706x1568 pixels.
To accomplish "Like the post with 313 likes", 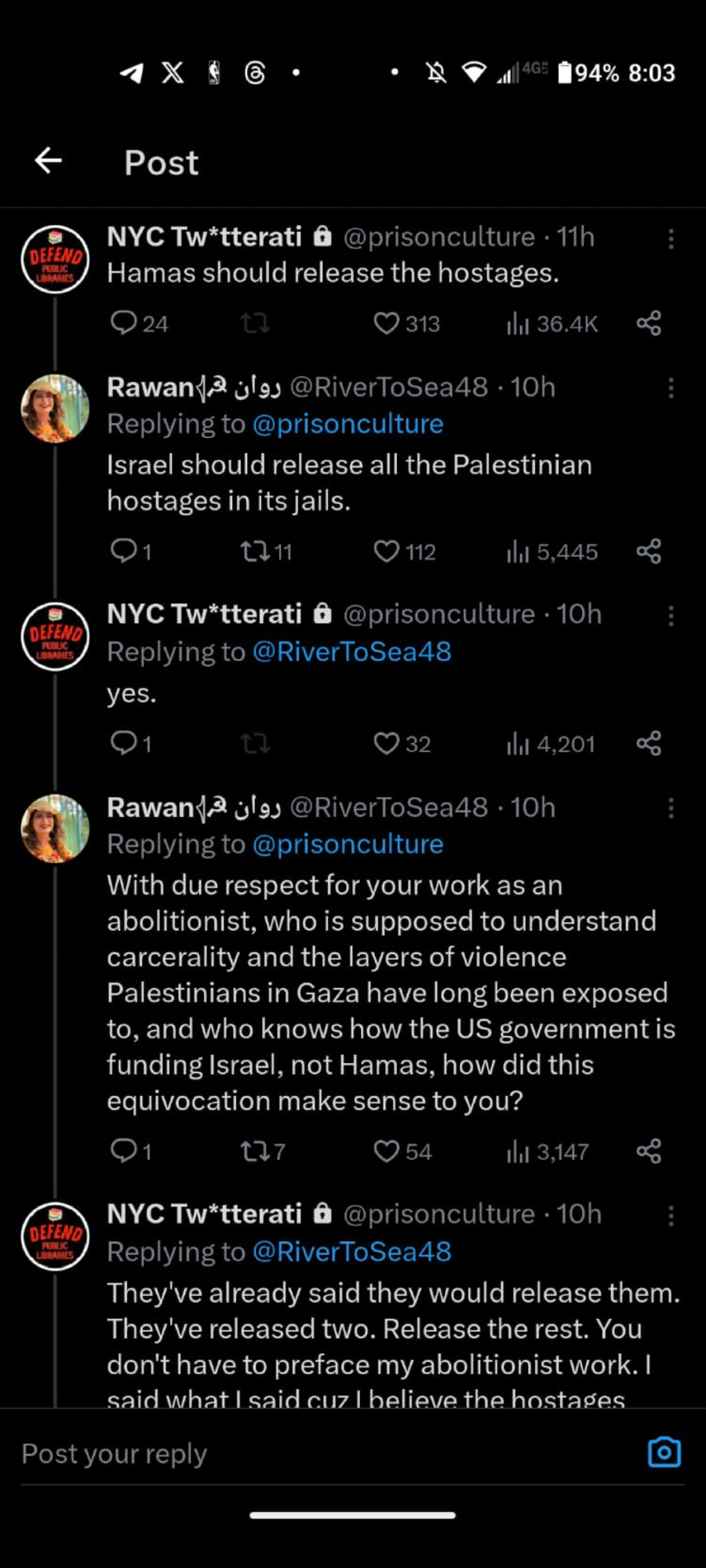I will 386,323.
